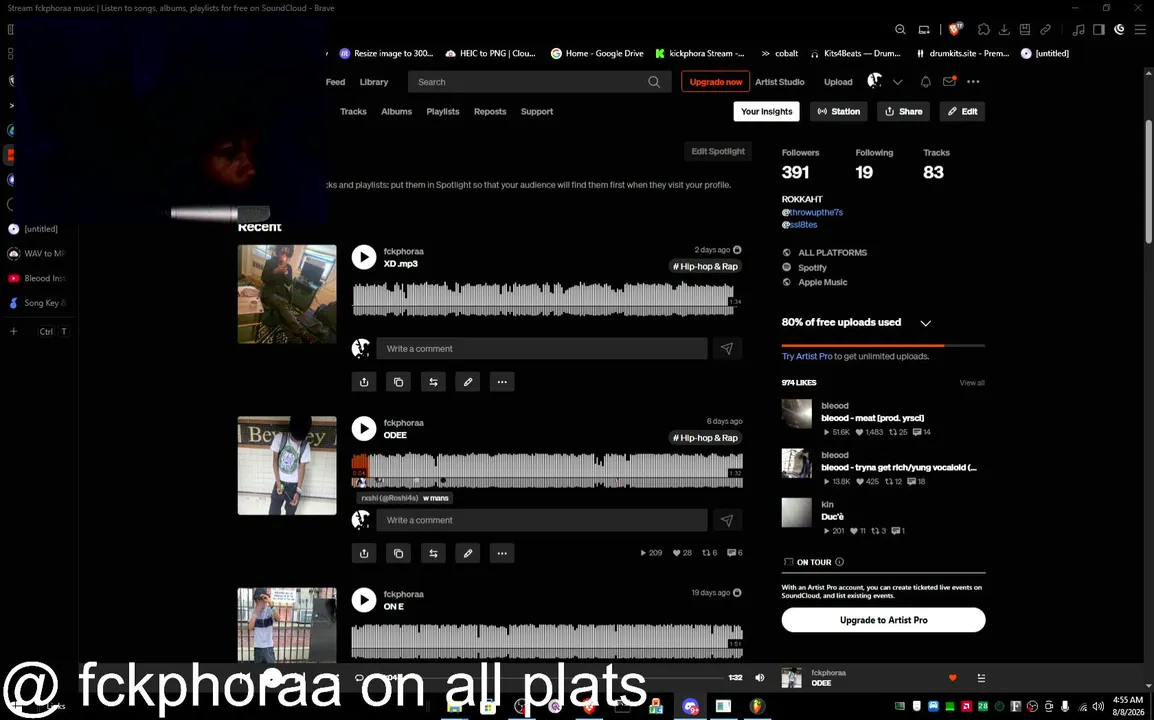
Task: Seek within the ODEE waveform
Action: [x=548, y=470]
